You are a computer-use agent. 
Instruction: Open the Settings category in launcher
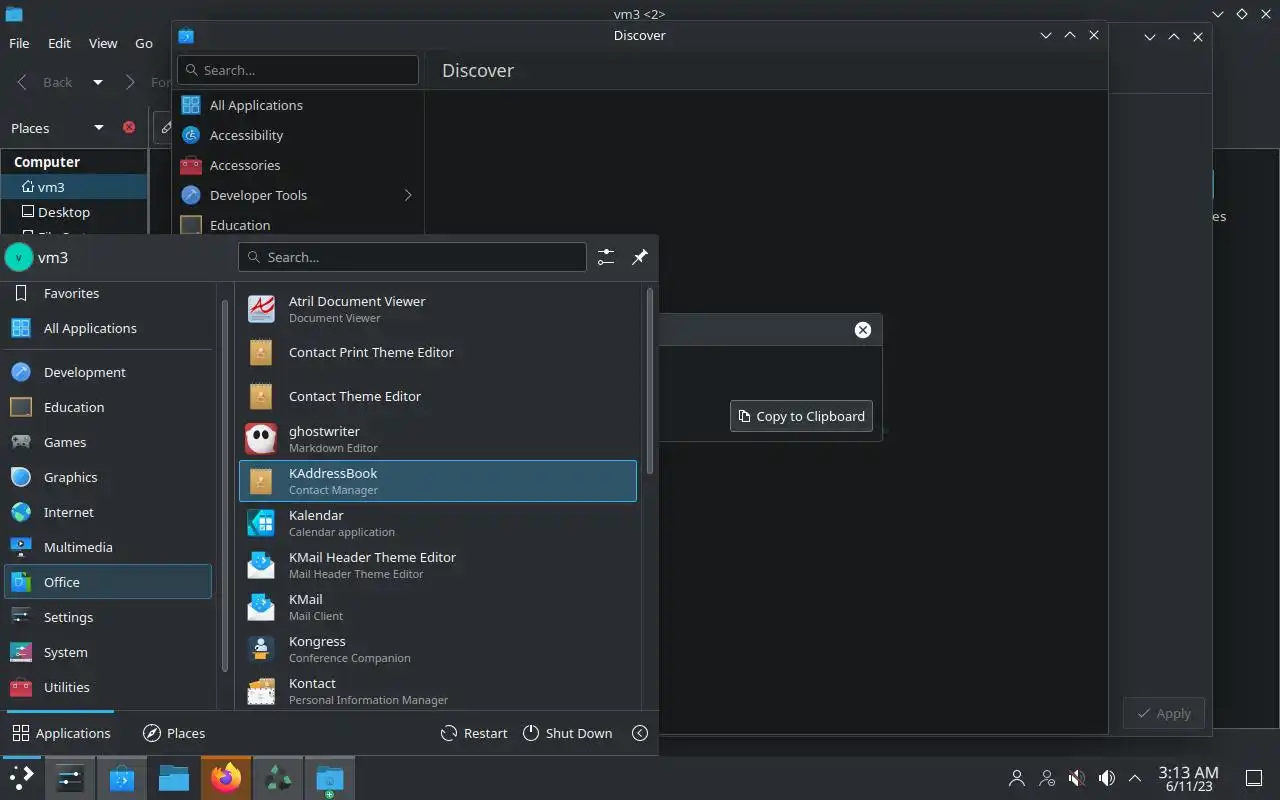[x=108, y=617]
